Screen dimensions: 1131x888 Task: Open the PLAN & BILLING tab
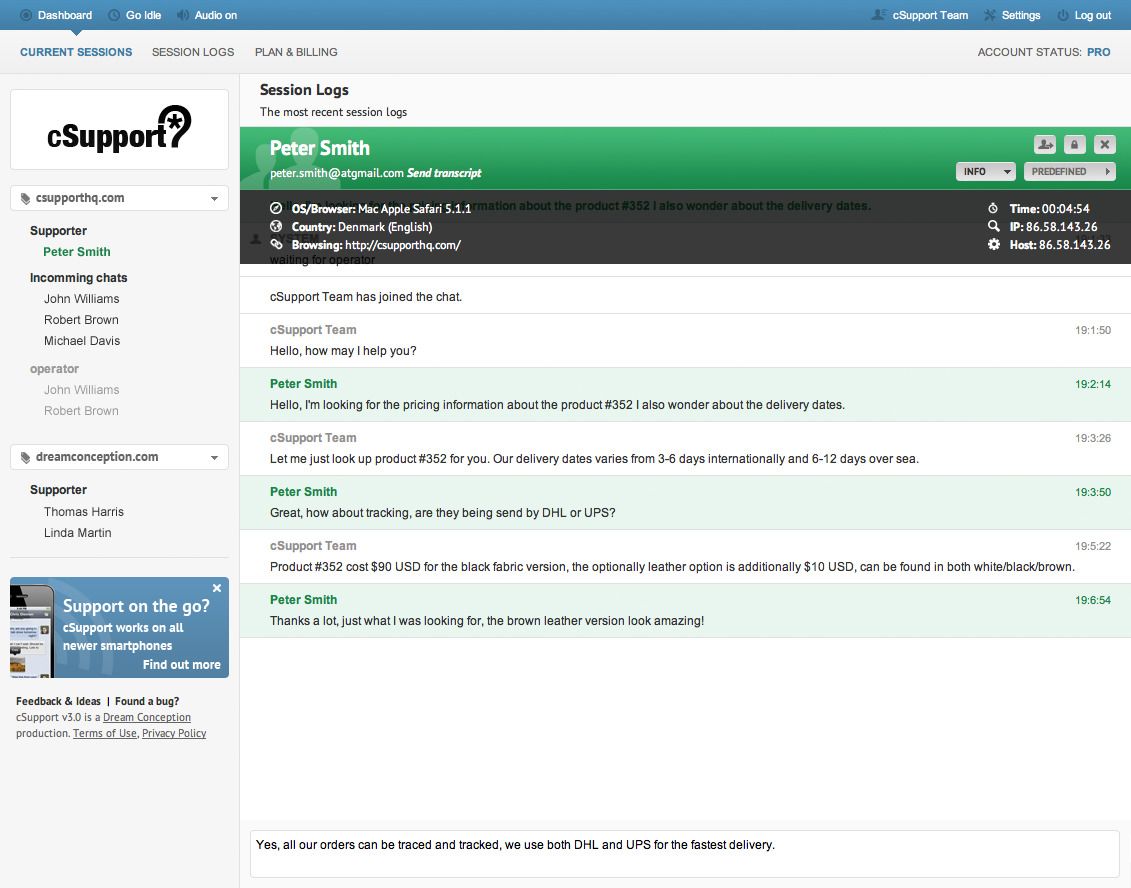296,51
